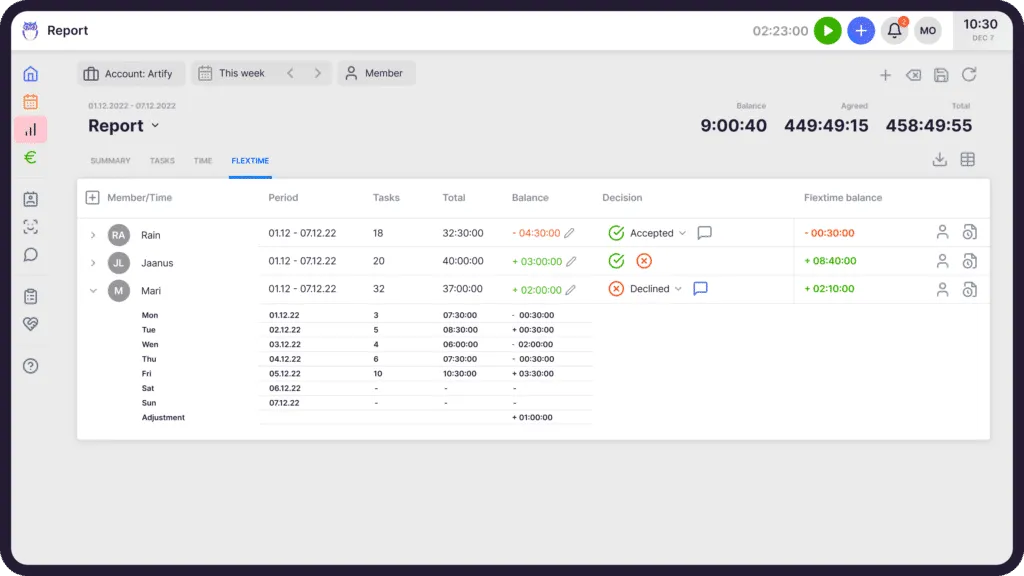
Task: Open the notifications bell
Action: (x=894, y=31)
